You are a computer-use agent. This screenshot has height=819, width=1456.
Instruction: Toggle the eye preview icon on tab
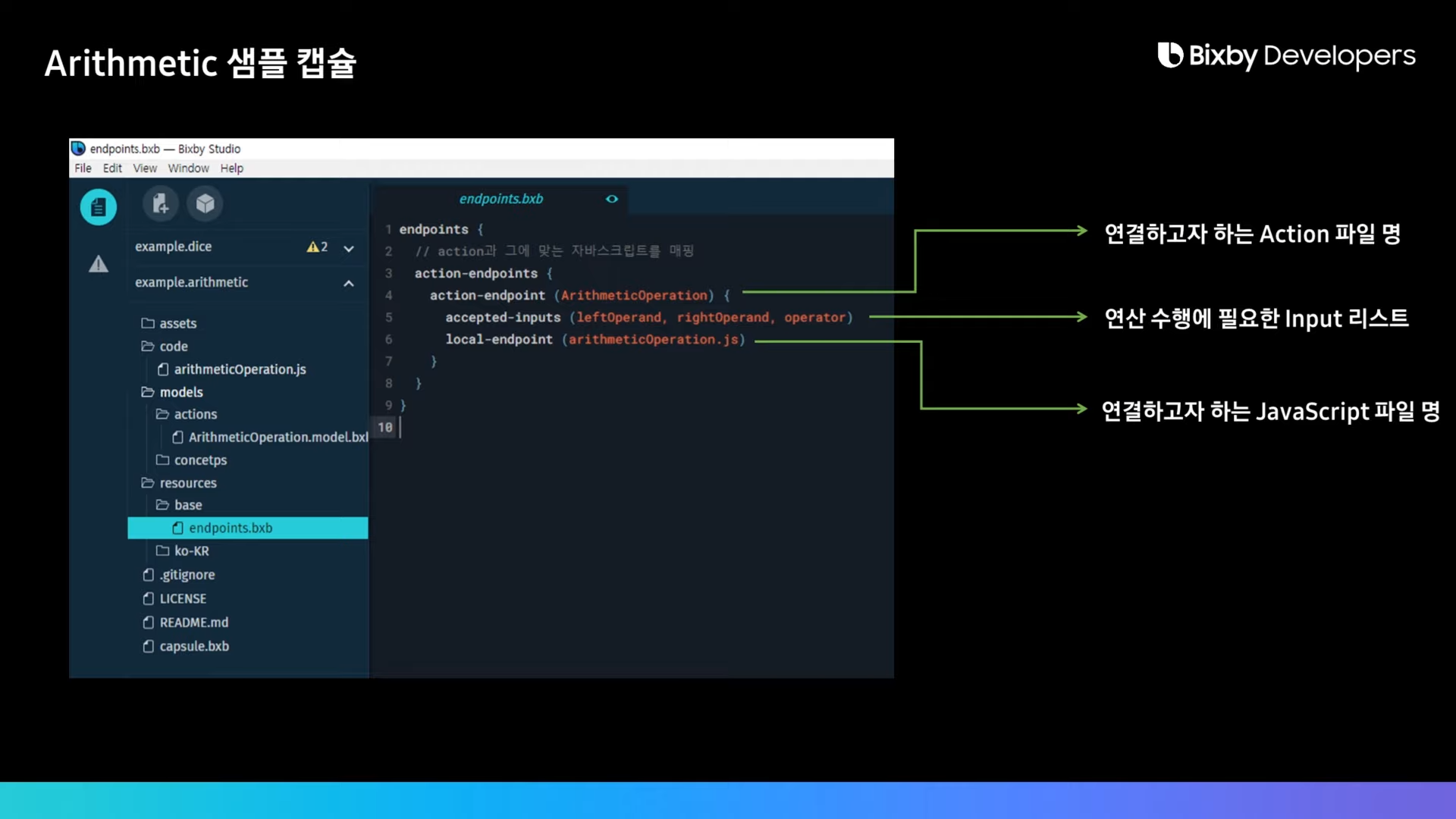612,199
